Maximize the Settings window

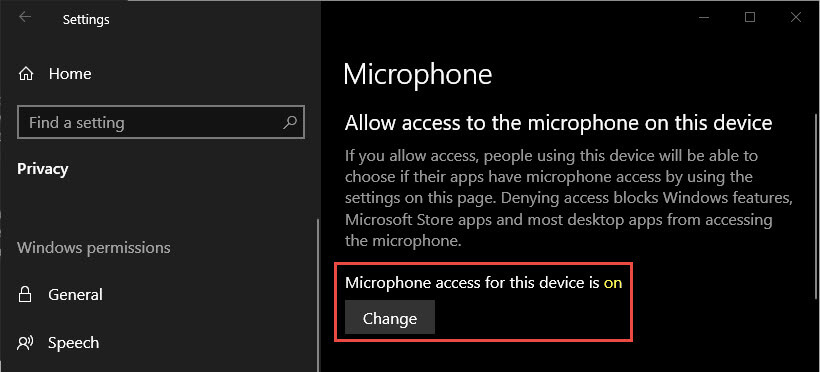[749, 17]
